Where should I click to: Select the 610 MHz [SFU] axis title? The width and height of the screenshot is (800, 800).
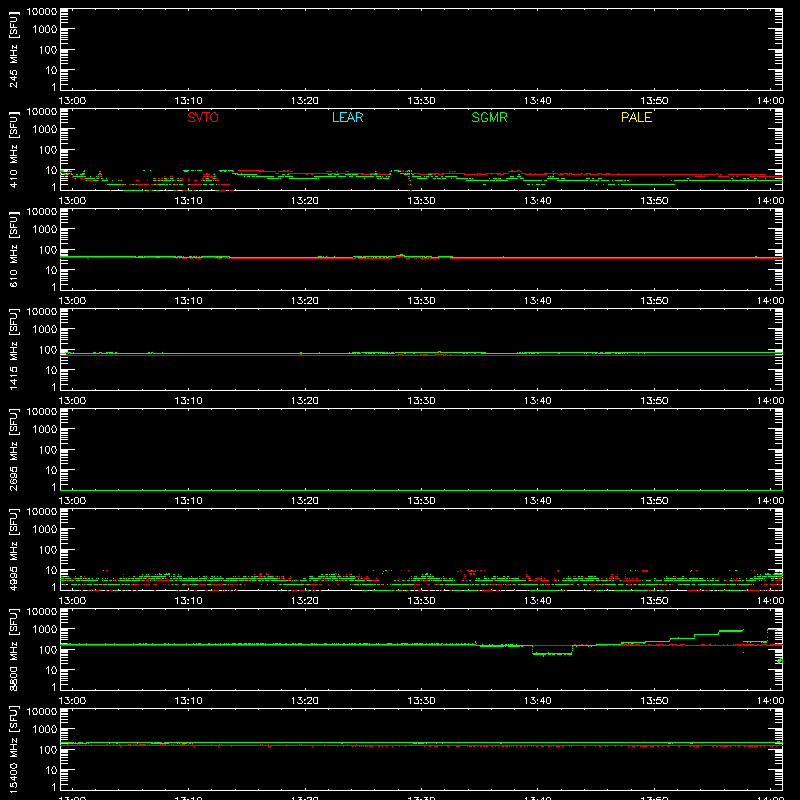click(x=13, y=249)
